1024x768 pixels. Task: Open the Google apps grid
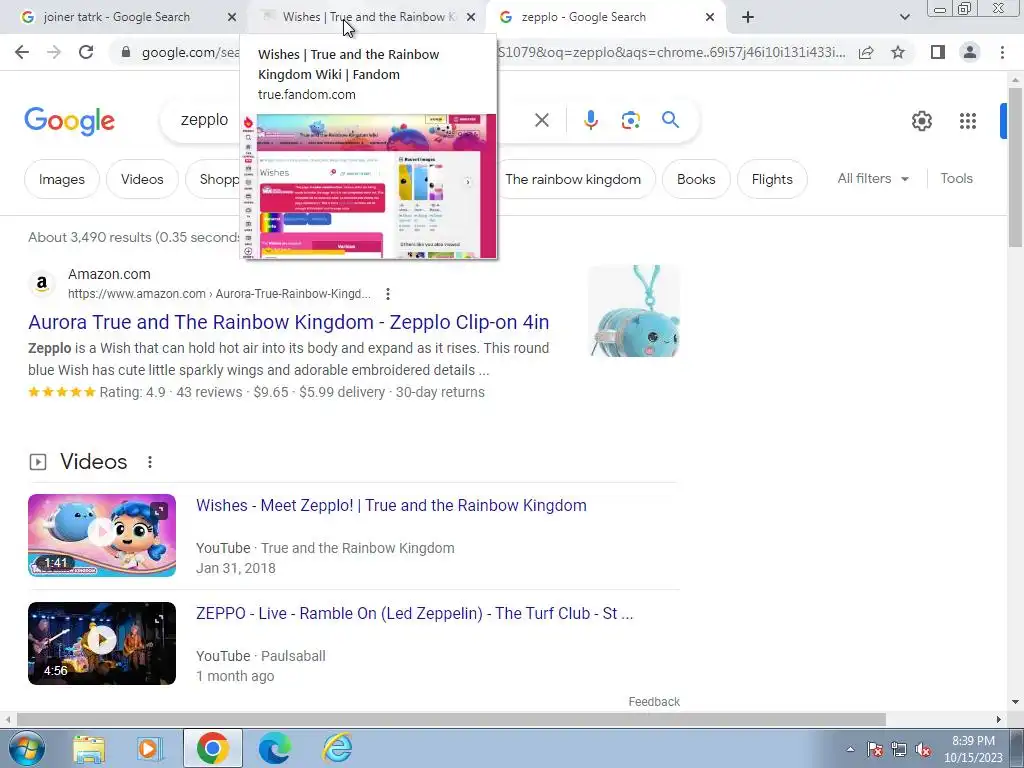967,121
